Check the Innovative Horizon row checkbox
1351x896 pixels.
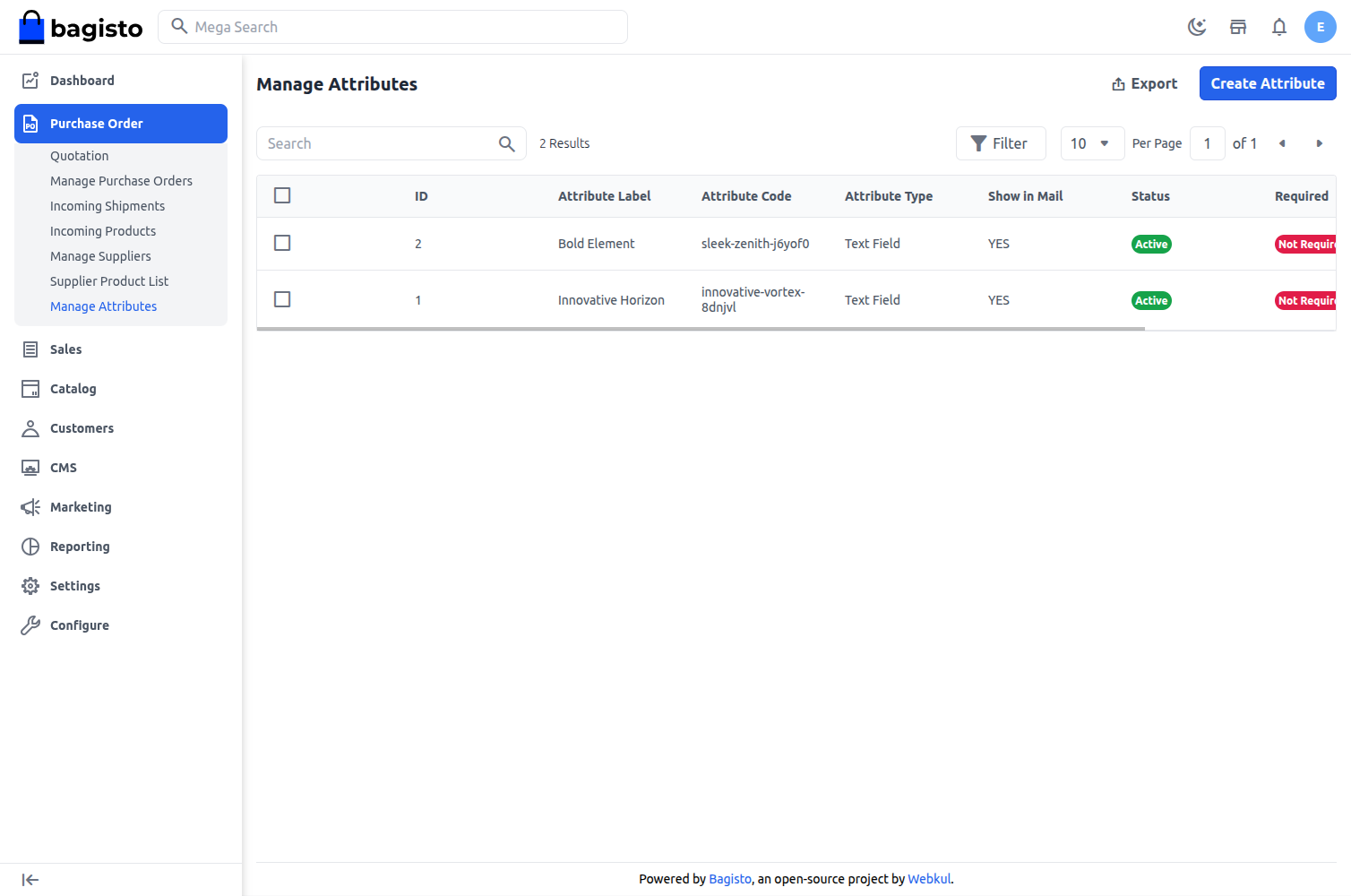(282, 299)
